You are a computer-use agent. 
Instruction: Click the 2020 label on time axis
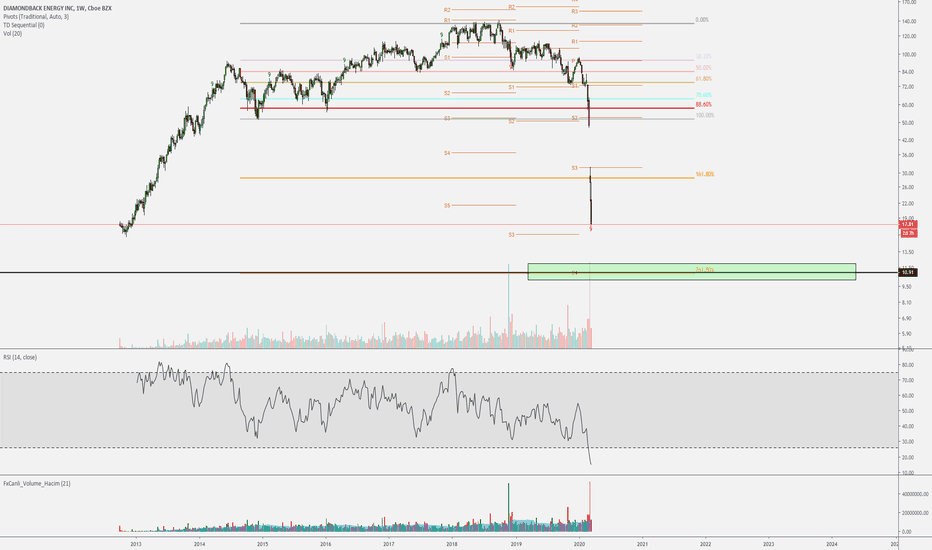point(579,543)
